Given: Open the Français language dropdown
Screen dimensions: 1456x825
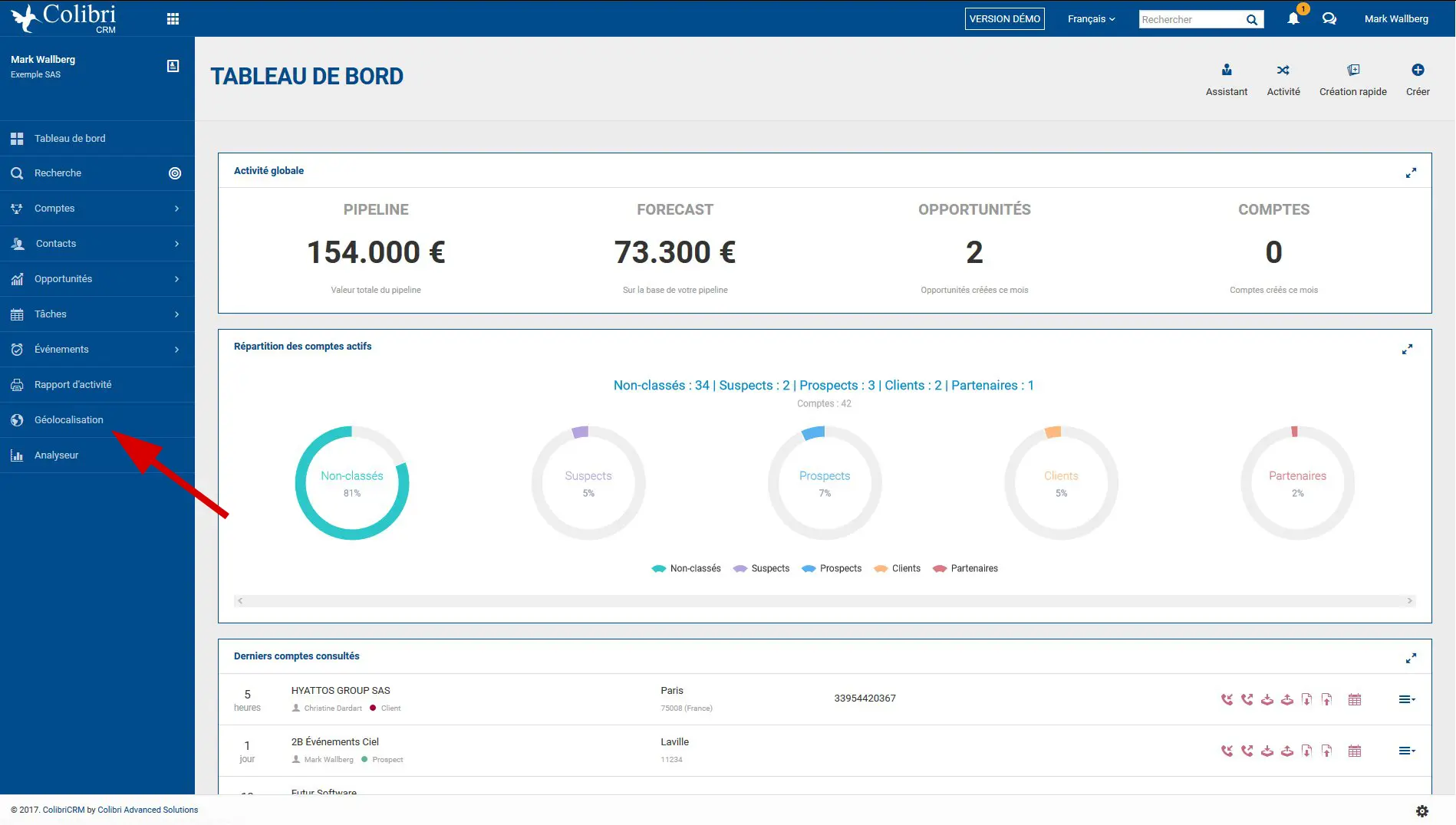Looking at the screenshot, I should tap(1091, 19).
